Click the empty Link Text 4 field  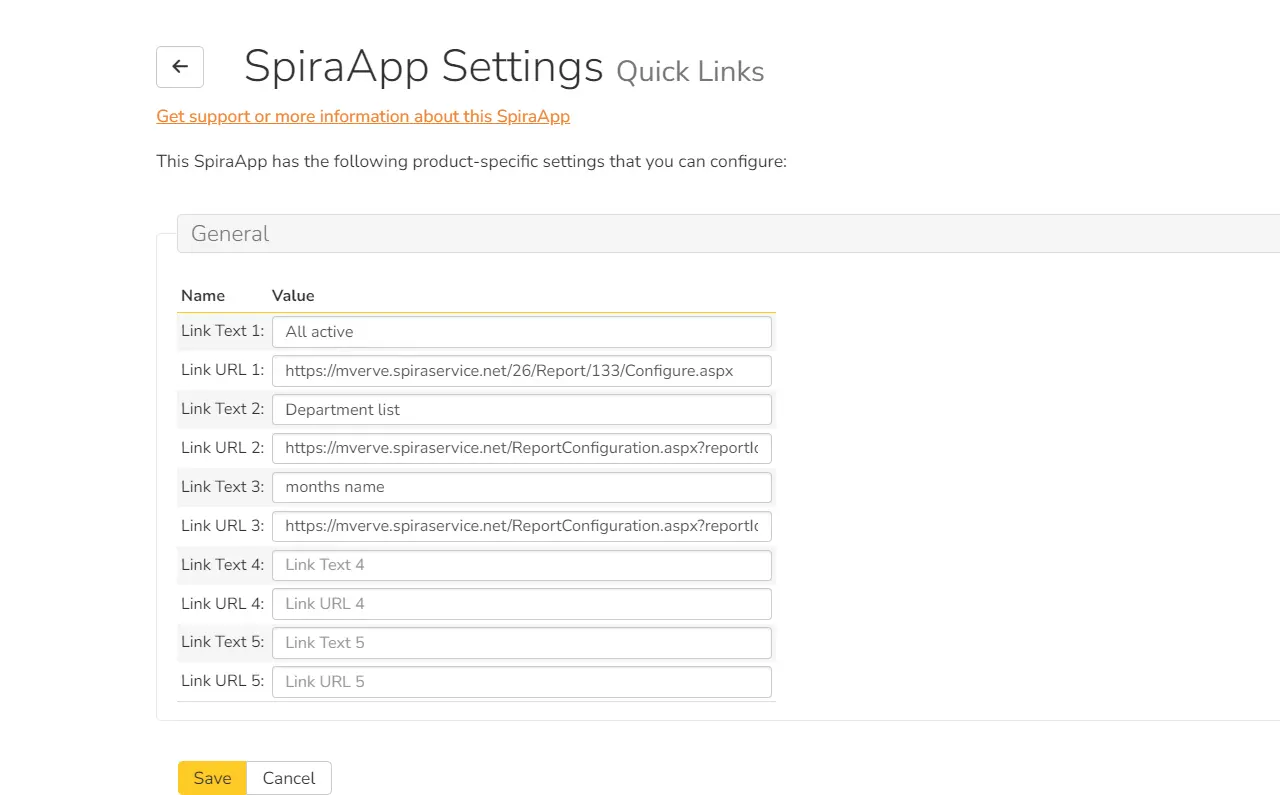[522, 565]
